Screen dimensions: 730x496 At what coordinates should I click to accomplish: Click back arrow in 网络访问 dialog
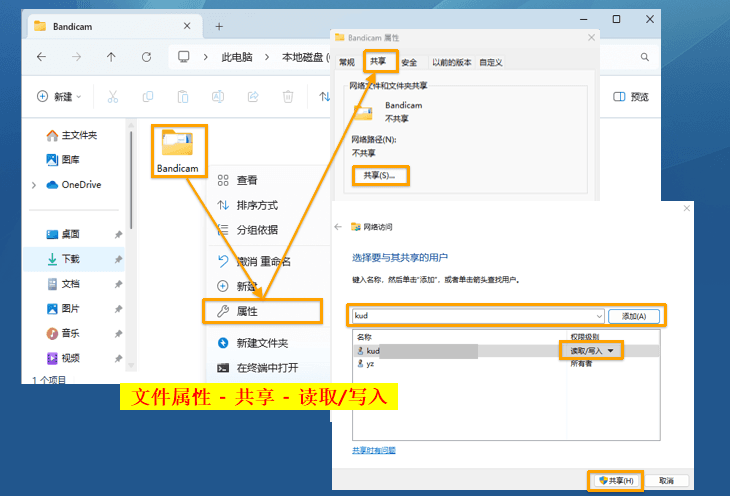338,227
